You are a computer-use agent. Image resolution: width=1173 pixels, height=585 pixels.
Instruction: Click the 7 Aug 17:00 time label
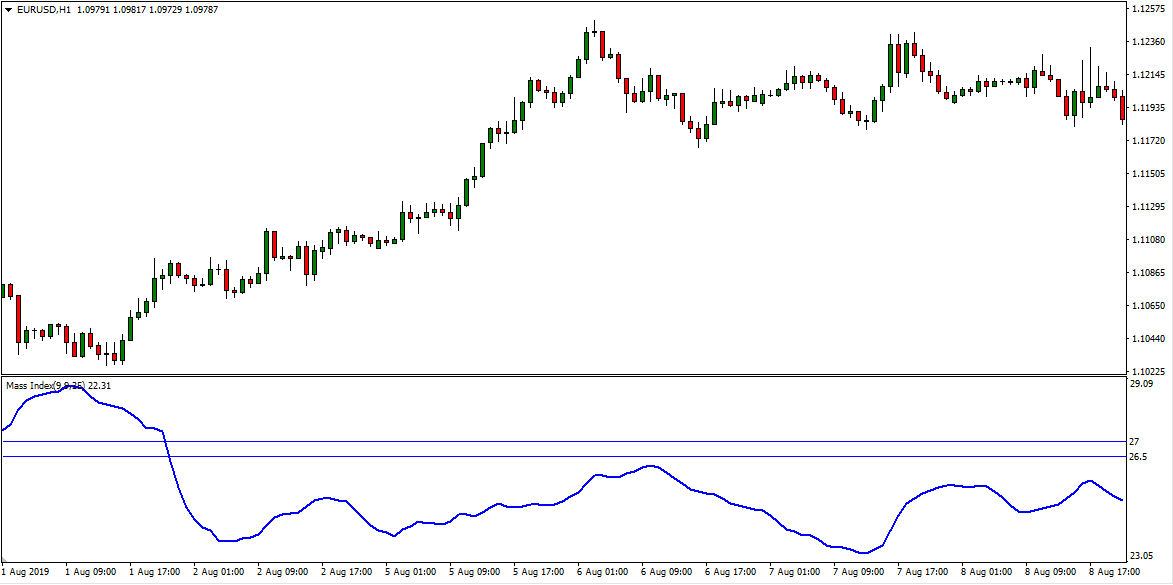tap(923, 573)
